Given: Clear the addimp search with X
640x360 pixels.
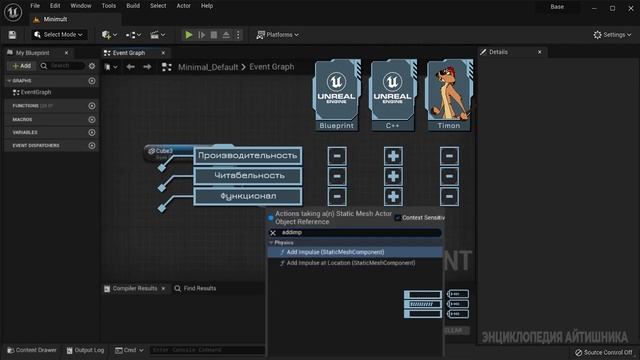Looking at the screenshot, I should (x=273, y=233).
